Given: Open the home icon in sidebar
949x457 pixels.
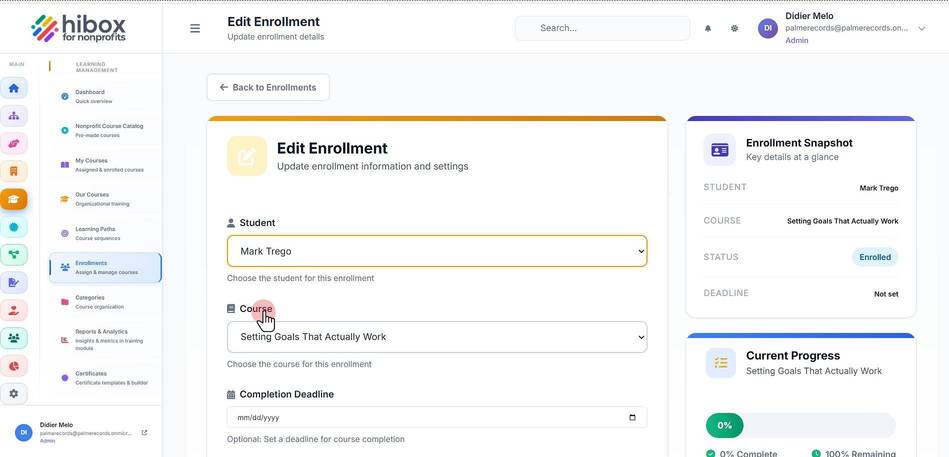Looking at the screenshot, I should click(14, 88).
